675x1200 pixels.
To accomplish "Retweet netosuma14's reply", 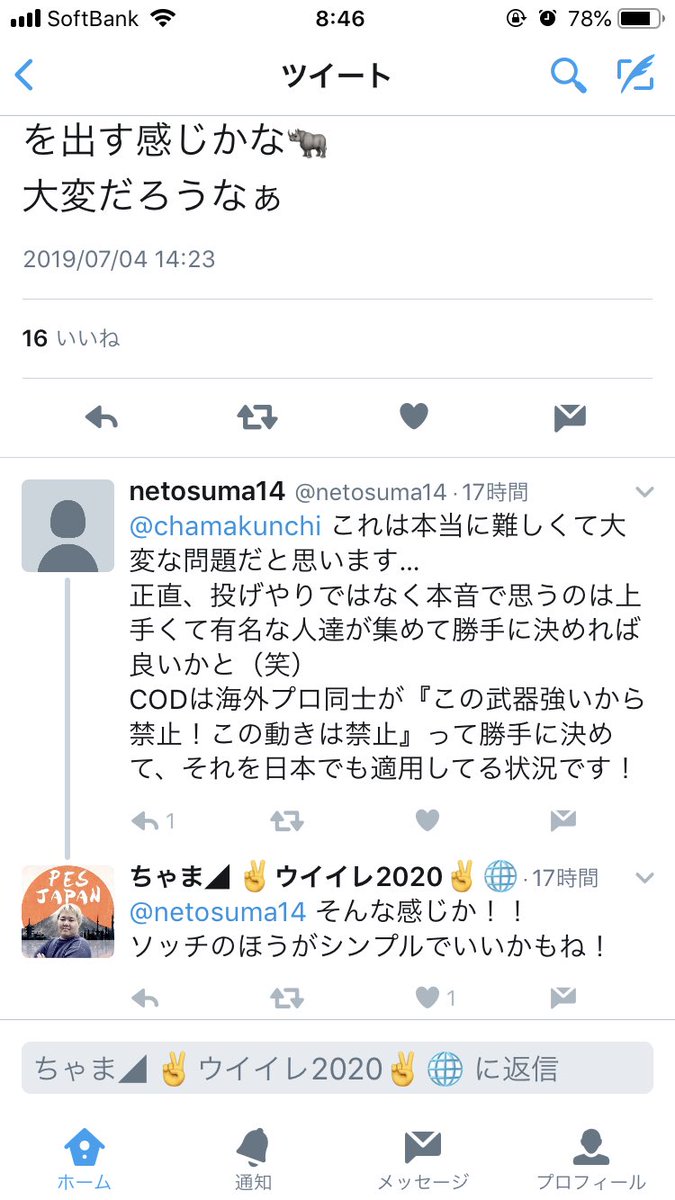I will (287, 821).
